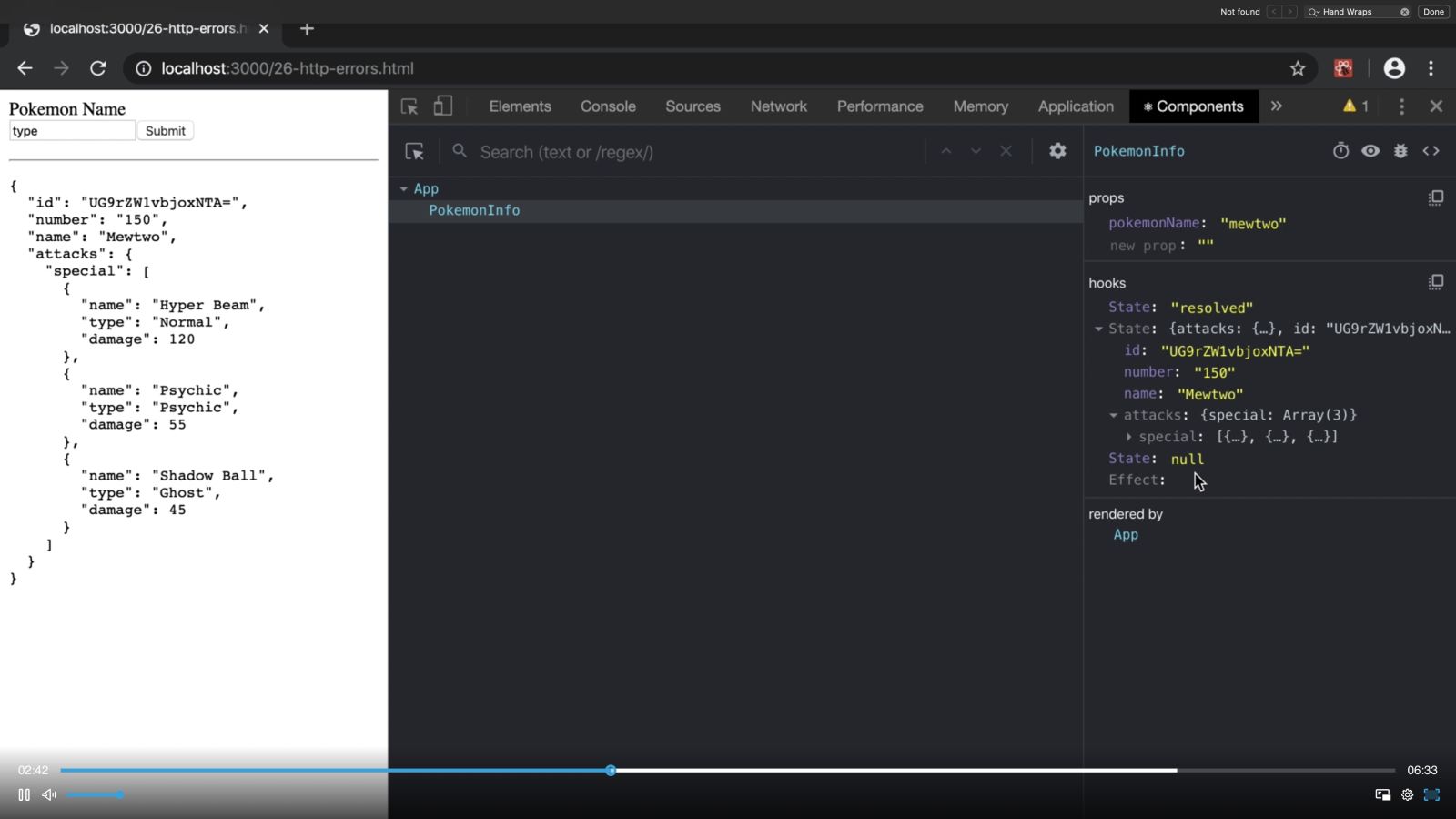Collapse the attacks object entry

click(1113, 416)
